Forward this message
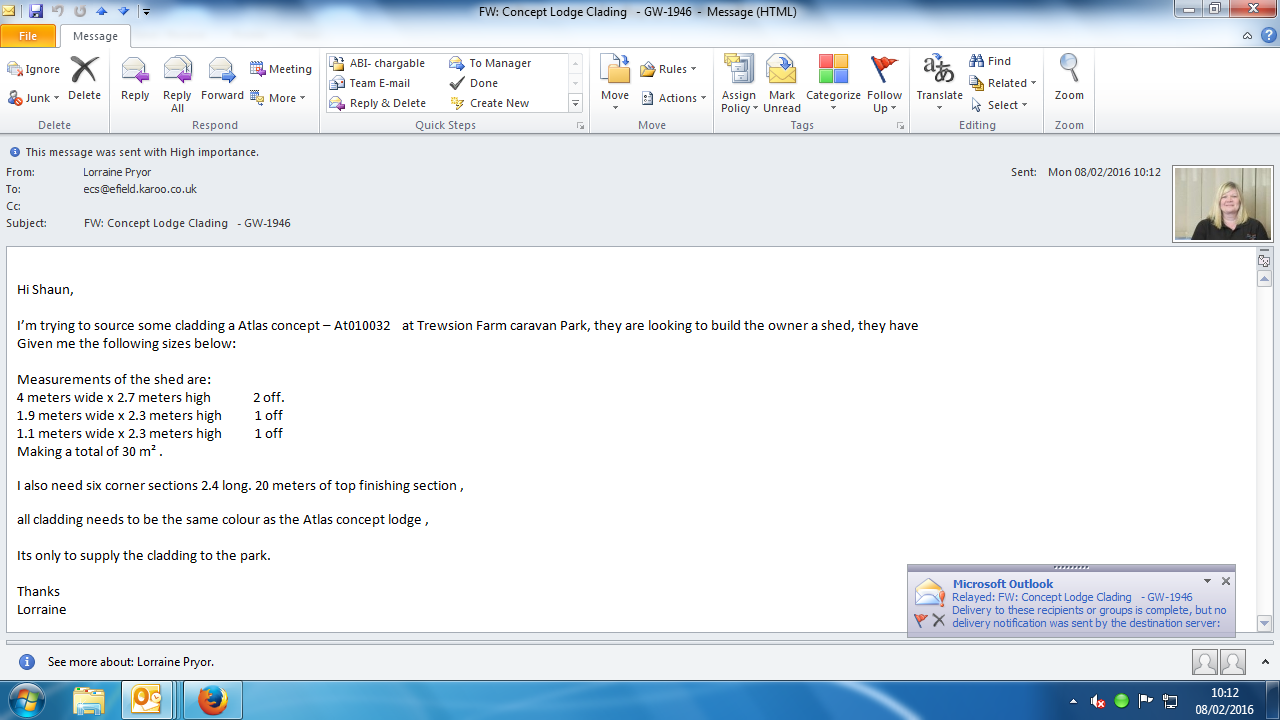The height and width of the screenshot is (720, 1280). (x=222, y=80)
